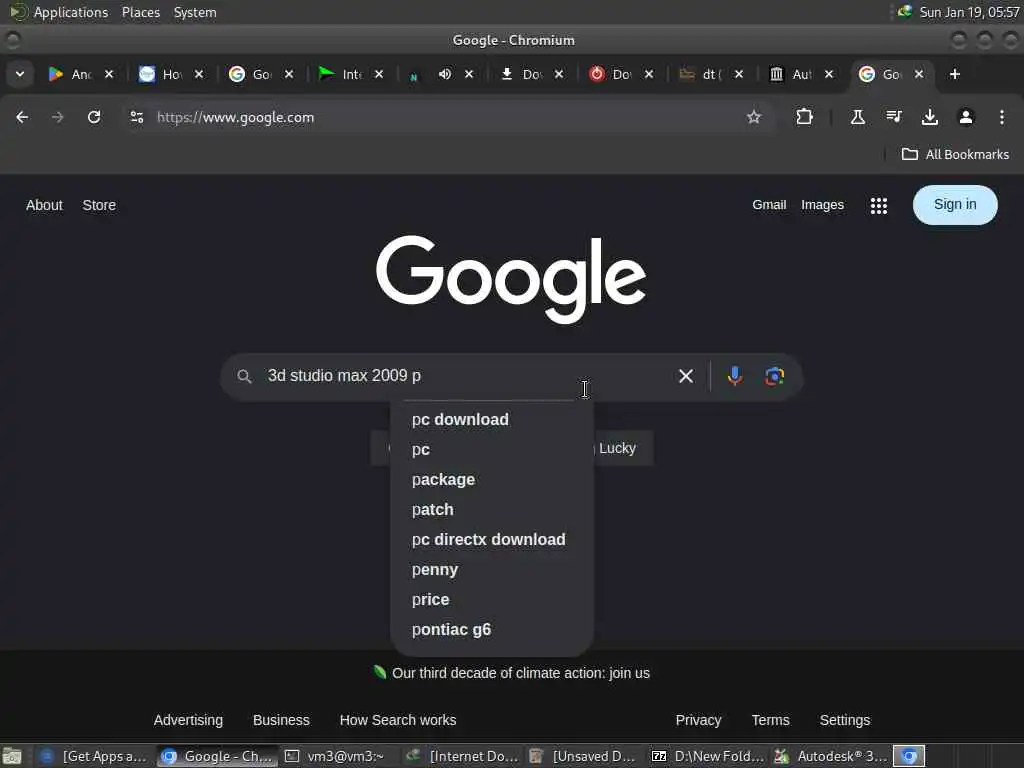Pick the 'patch' suggestion
This screenshot has height=768, width=1024.
point(492,509)
